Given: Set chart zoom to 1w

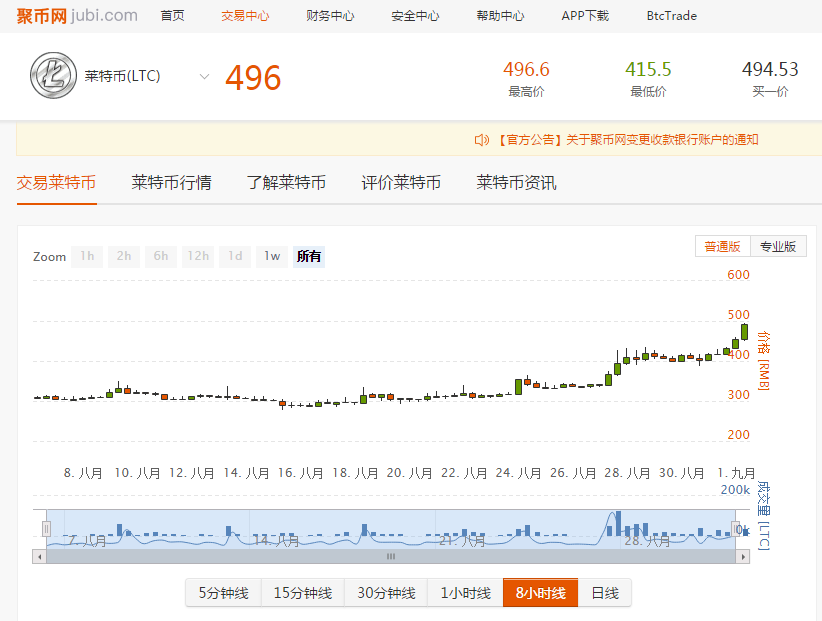Looking at the screenshot, I should click(x=271, y=256).
